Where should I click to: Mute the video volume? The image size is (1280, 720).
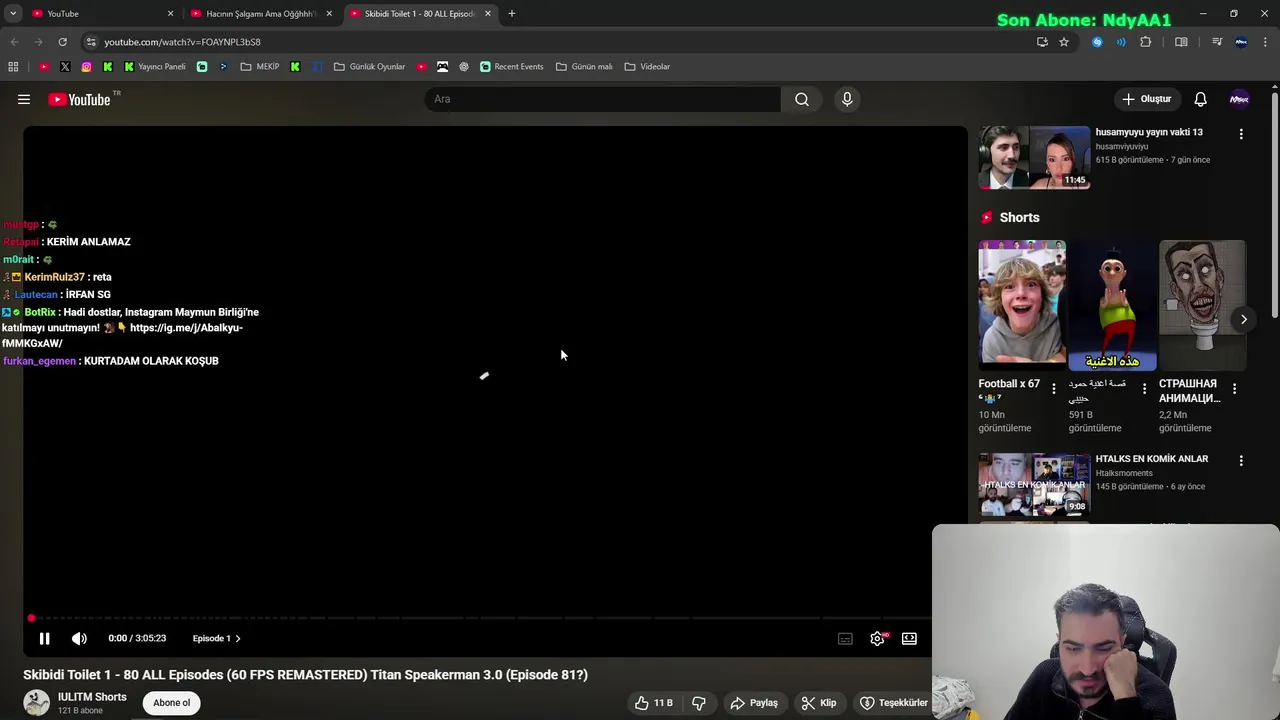click(79, 638)
